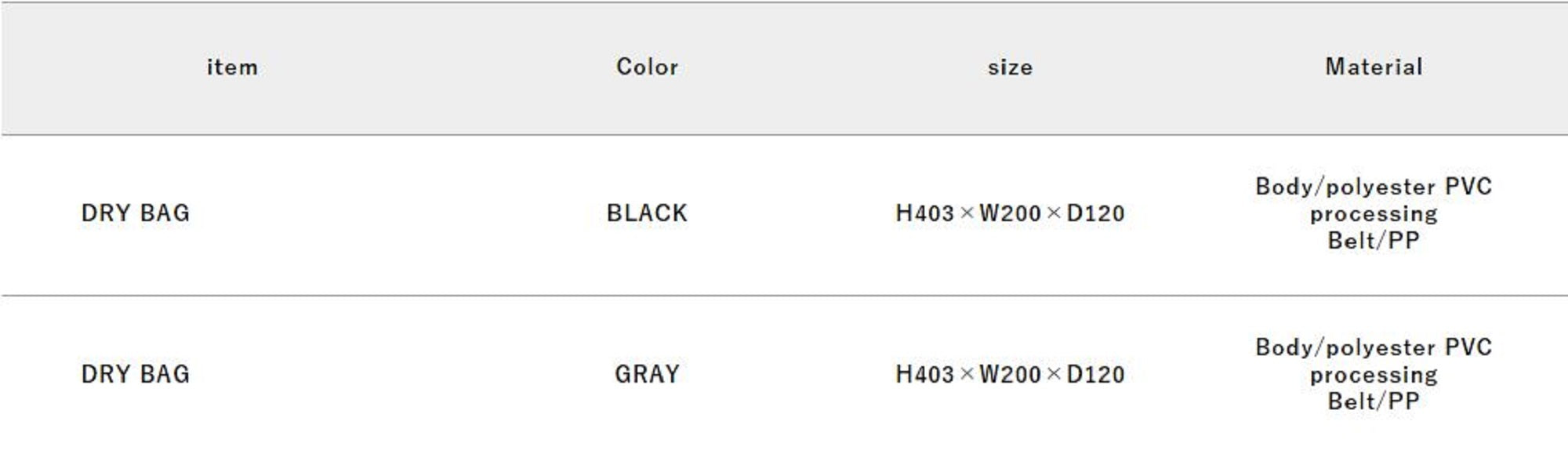Select the GRAY color cell
Image resolution: width=1568 pixels, height=454 pixels.
[x=647, y=374]
